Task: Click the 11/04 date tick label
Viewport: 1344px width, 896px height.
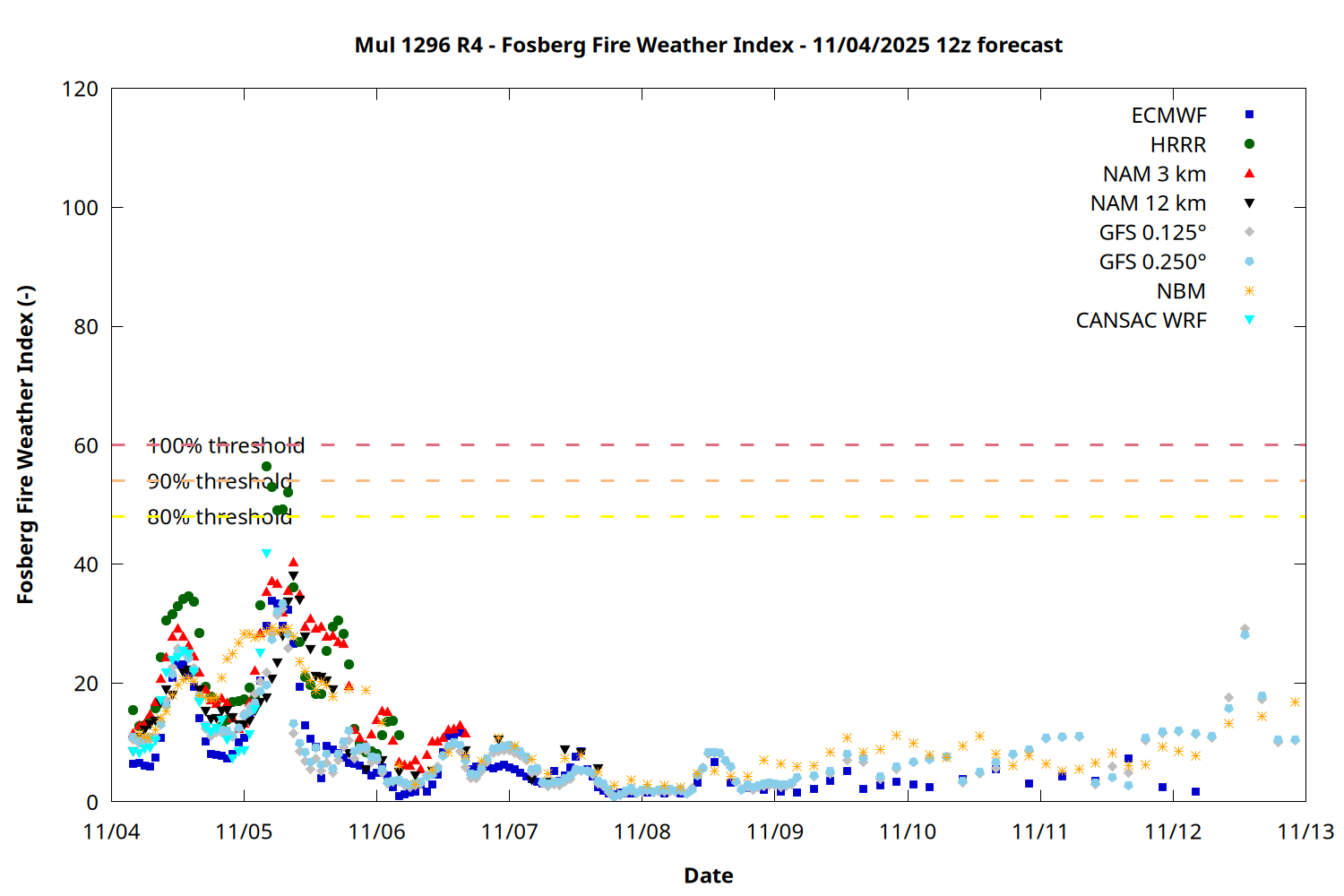Action: tap(111, 832)
